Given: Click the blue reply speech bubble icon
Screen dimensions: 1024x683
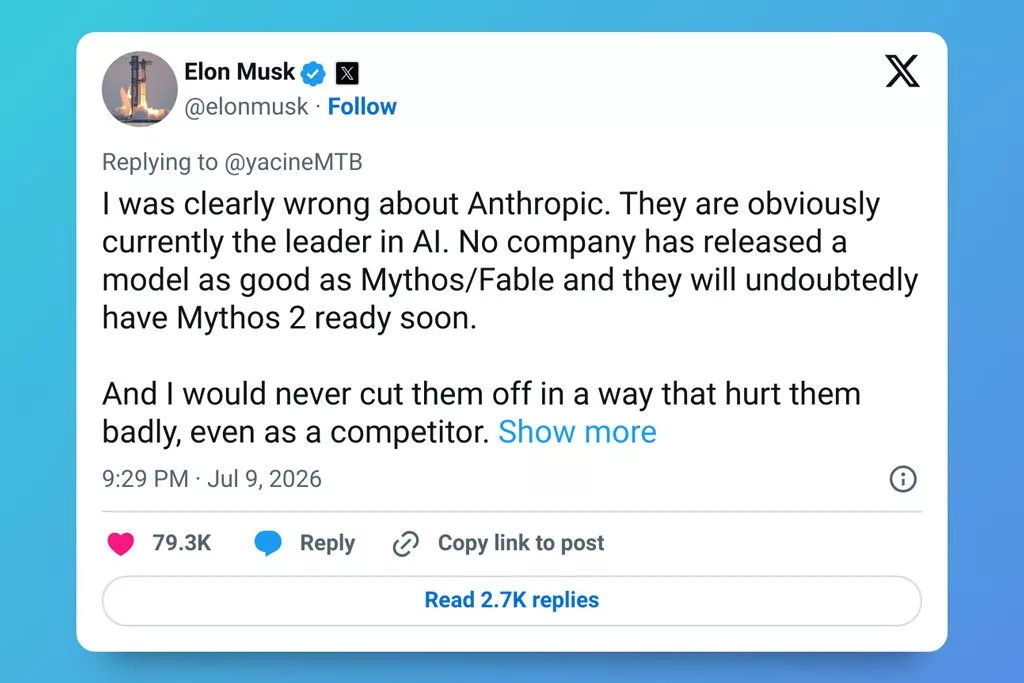Looking at the screenshot, I should pyautogui.click(x=268, y=543).
